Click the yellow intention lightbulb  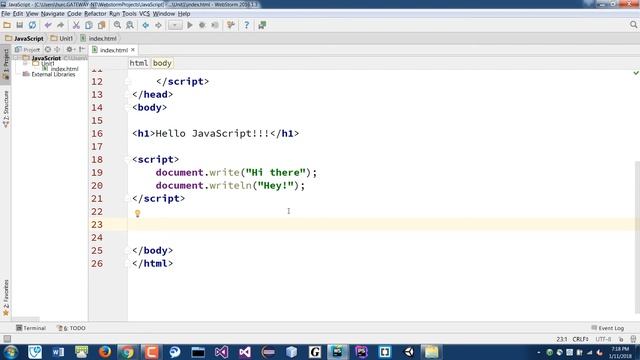click(138, 213)
